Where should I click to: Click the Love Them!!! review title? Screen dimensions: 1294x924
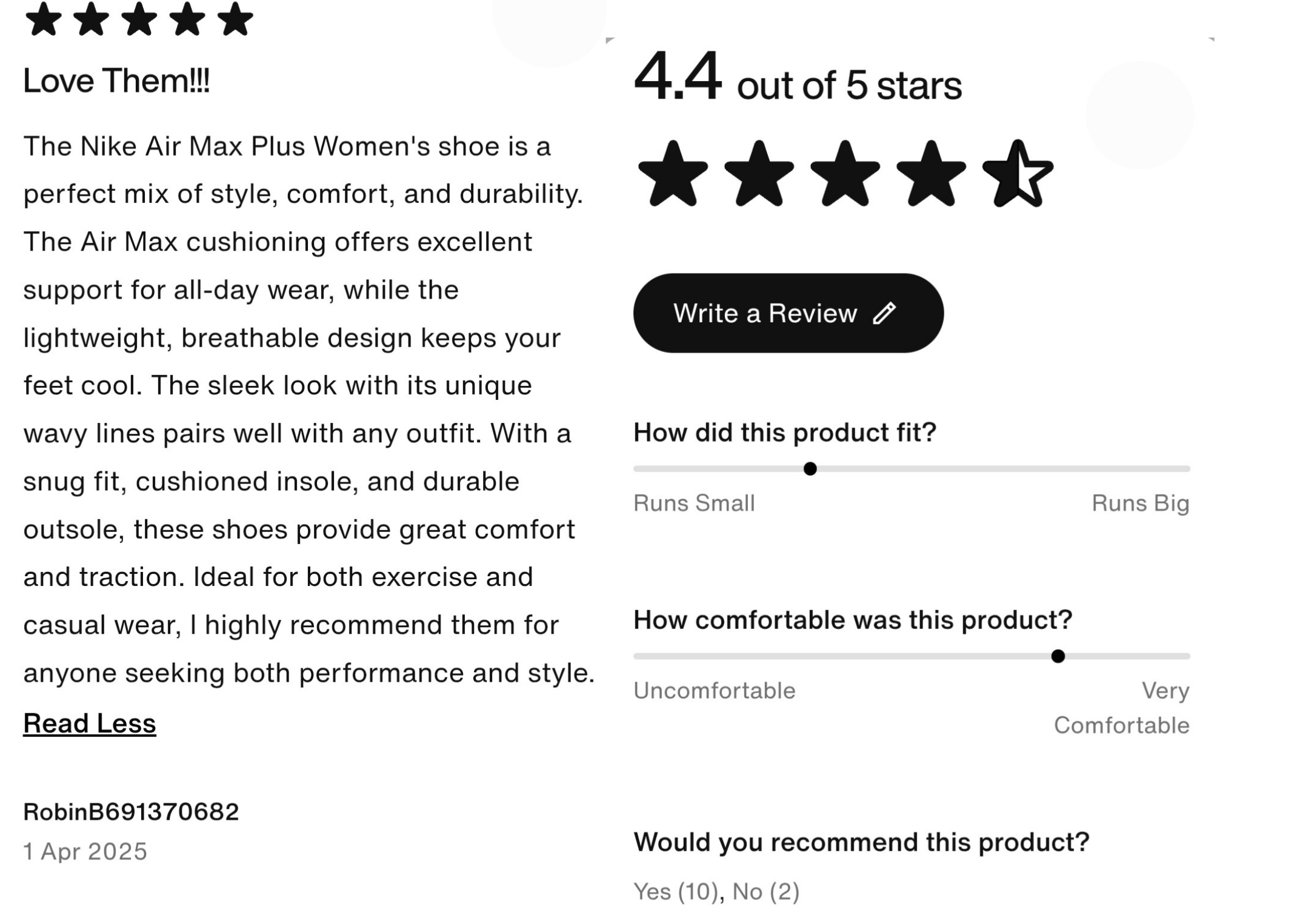(116, 81)
